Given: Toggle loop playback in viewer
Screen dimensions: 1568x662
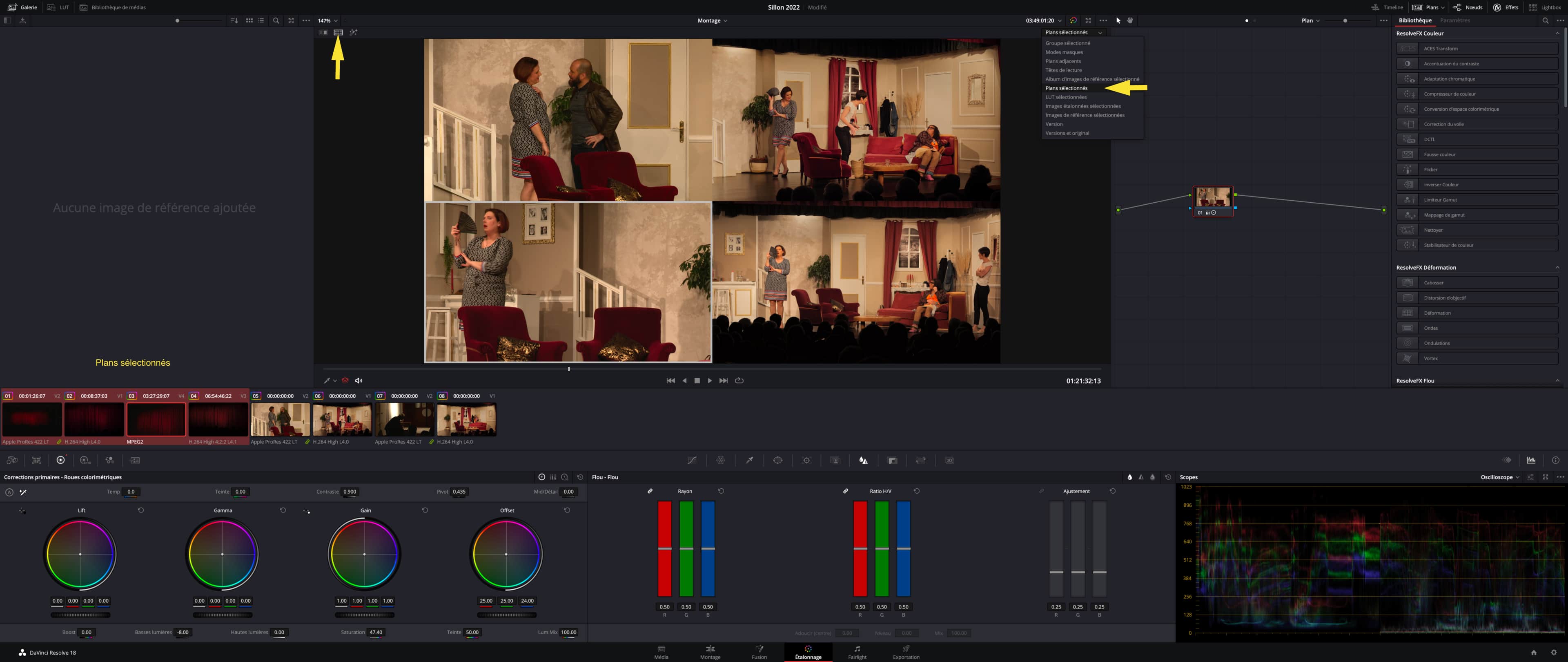Looking at the screenshot, I should 739,380.
